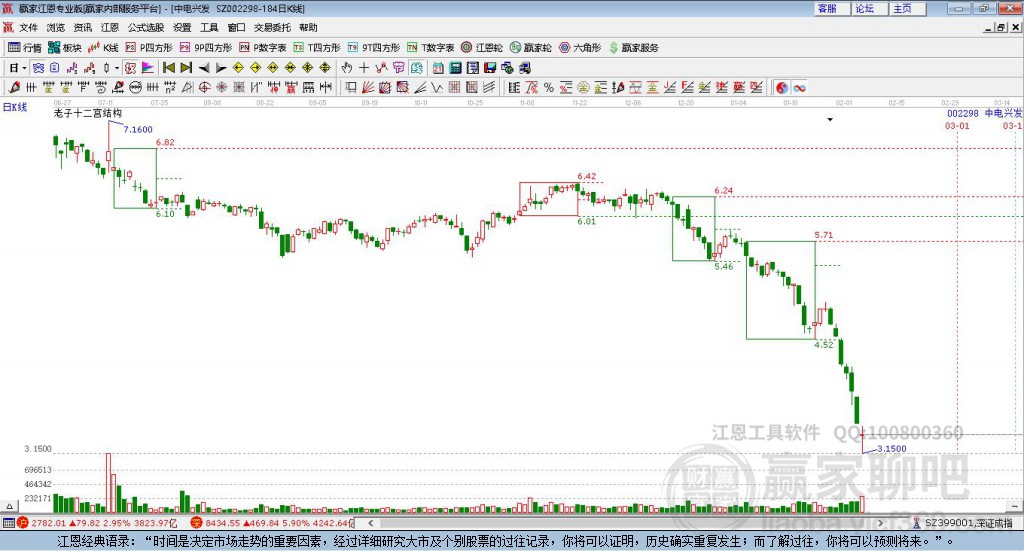Select SZ399001 深证成指 in status bar

click(966, 522)
